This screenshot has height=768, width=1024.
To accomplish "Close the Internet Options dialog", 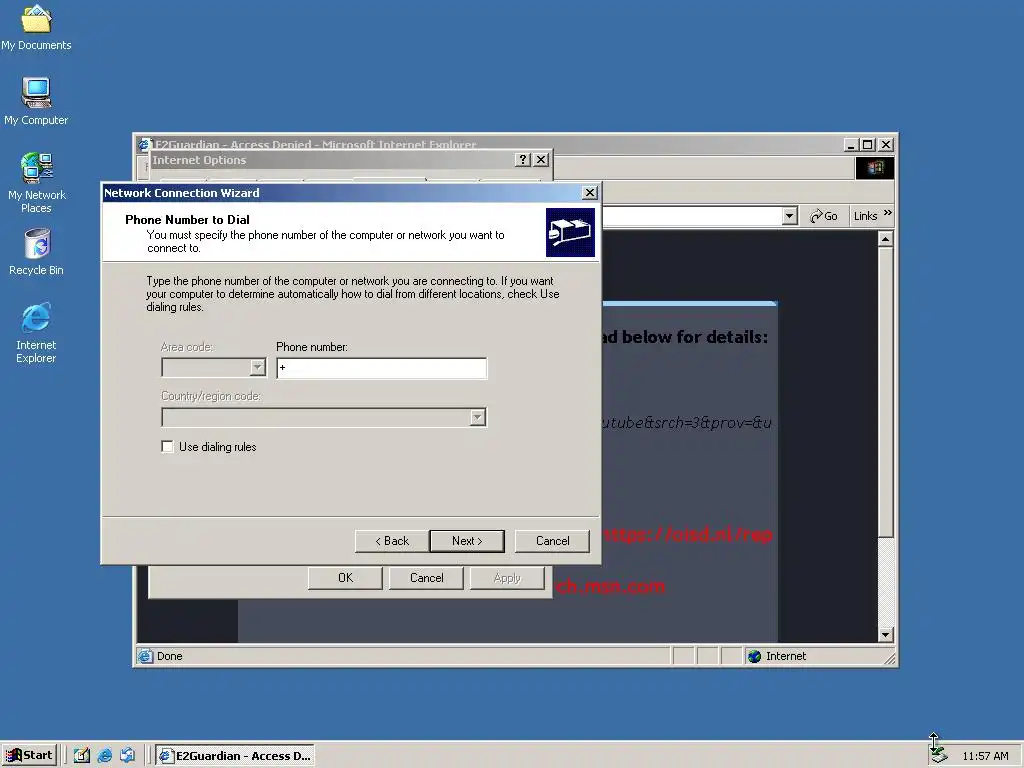I will click(541, 160).
